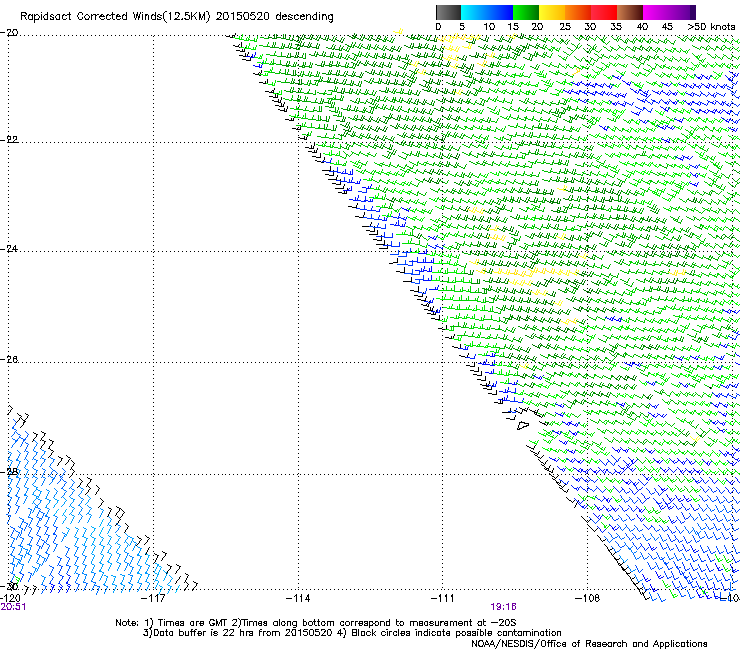Screen dimensions: 740x650
Task: Click the dark purple 45-50 knots legend color
Action: (x=682, y=12)
